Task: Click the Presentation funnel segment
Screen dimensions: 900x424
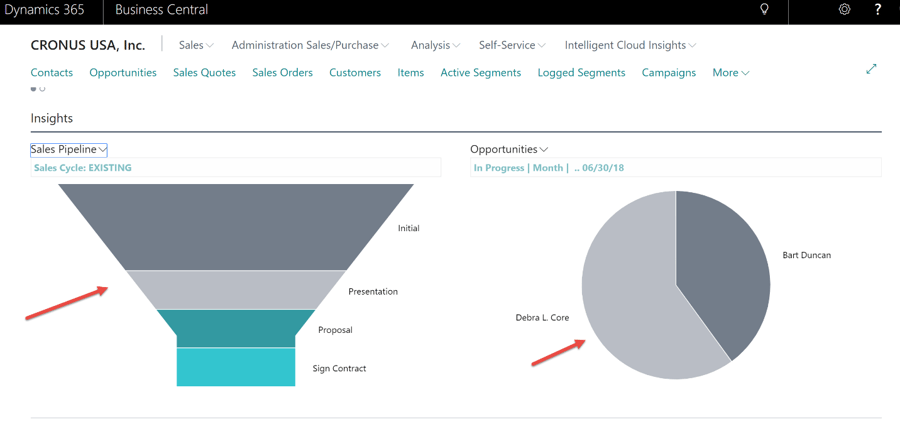Action: pos(236,290)
